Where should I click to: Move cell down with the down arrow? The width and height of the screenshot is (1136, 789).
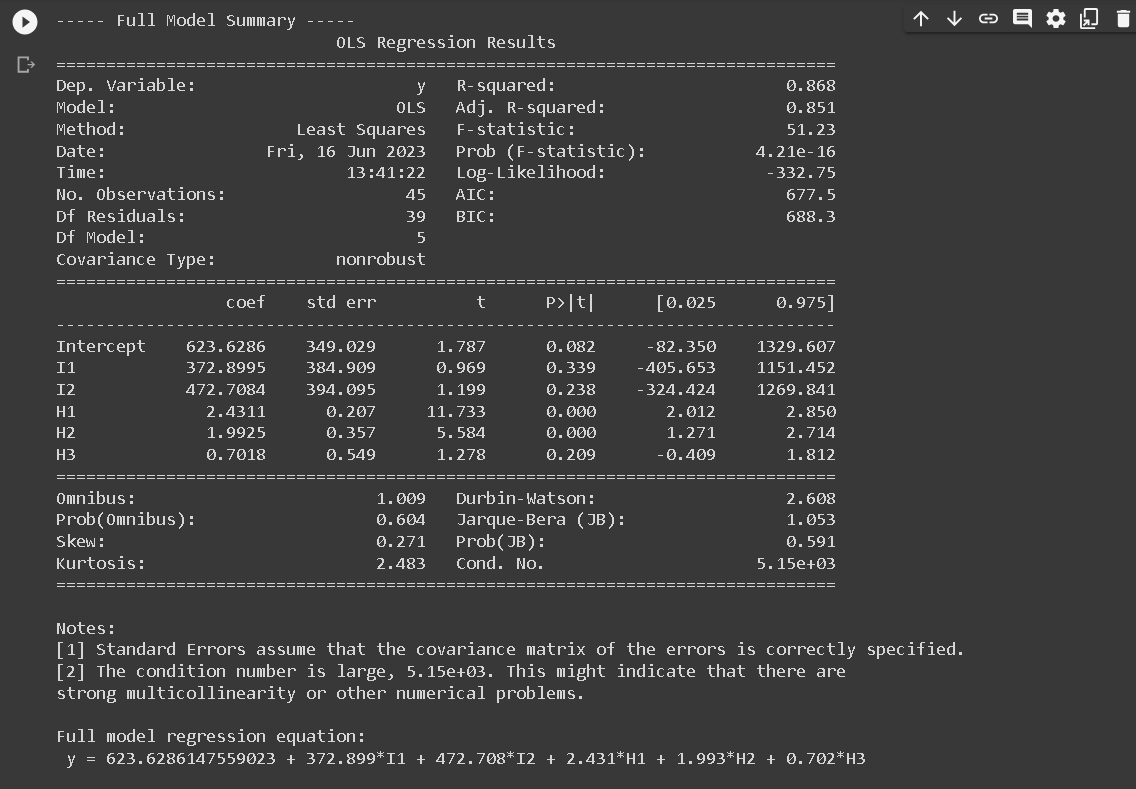point(954,19)
